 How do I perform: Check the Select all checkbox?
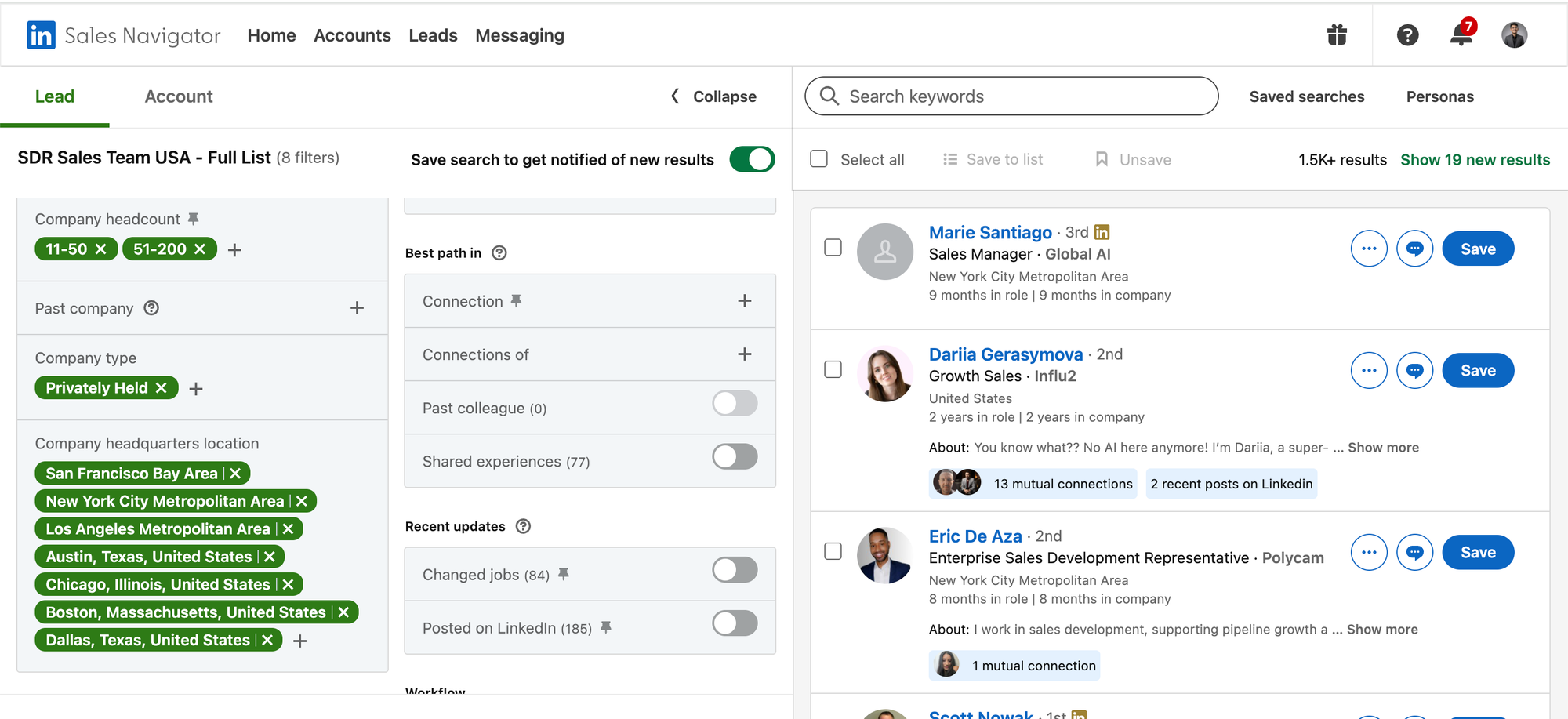[819, 159]
